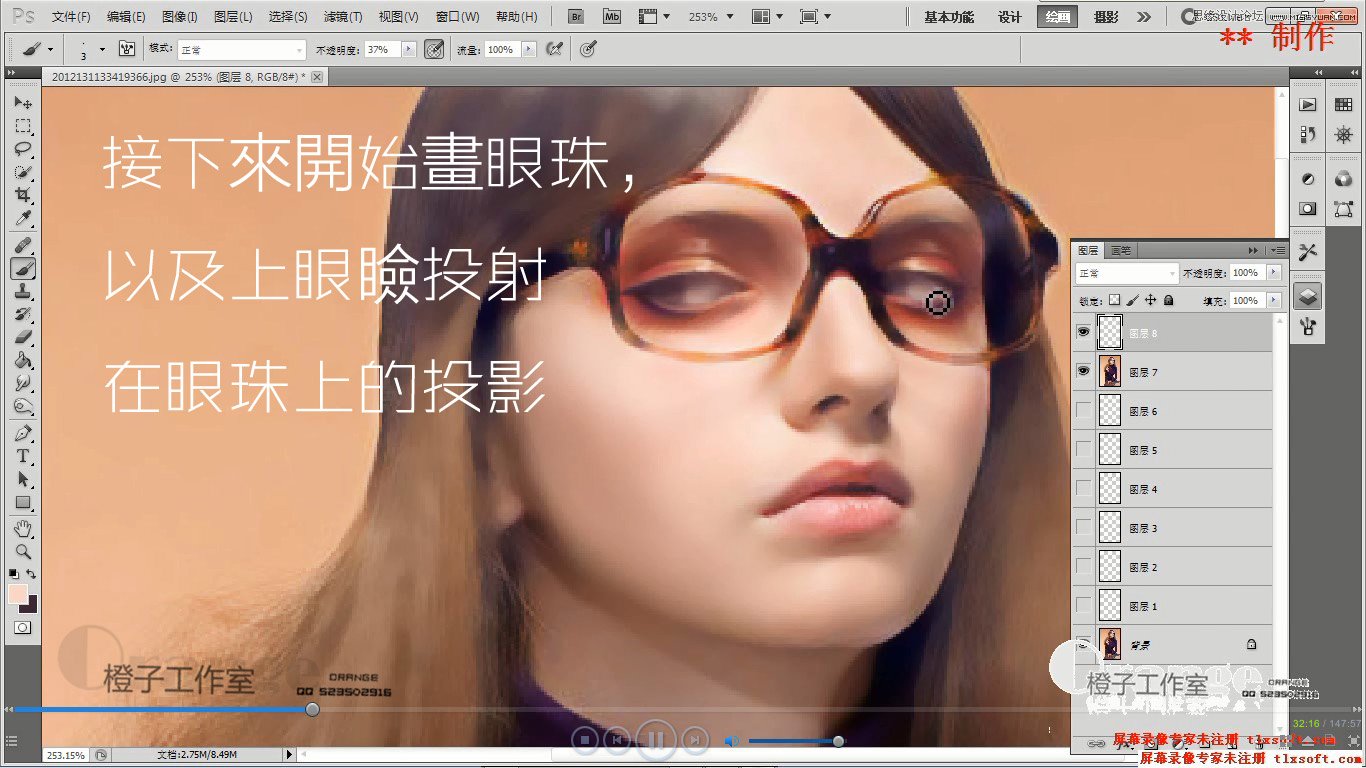The image size is (1366, 768).
Task: Toggle tablet pressure for opacity
Action: tap(434, 48)
